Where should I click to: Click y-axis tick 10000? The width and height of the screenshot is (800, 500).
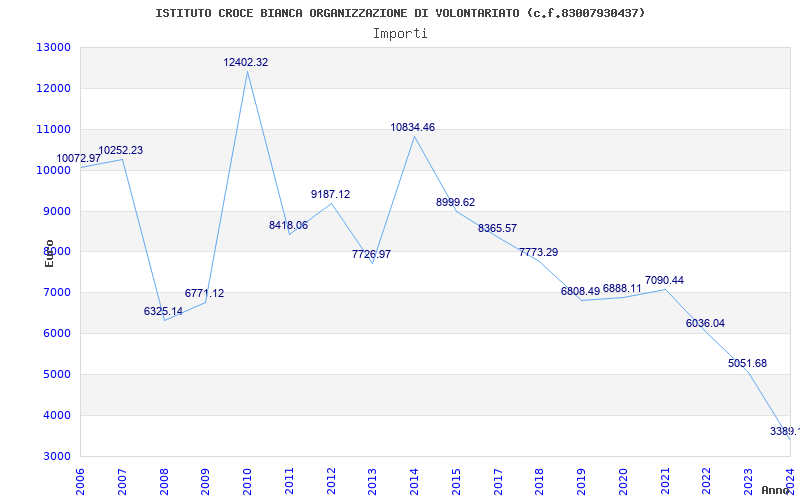[x=53, y=170]
